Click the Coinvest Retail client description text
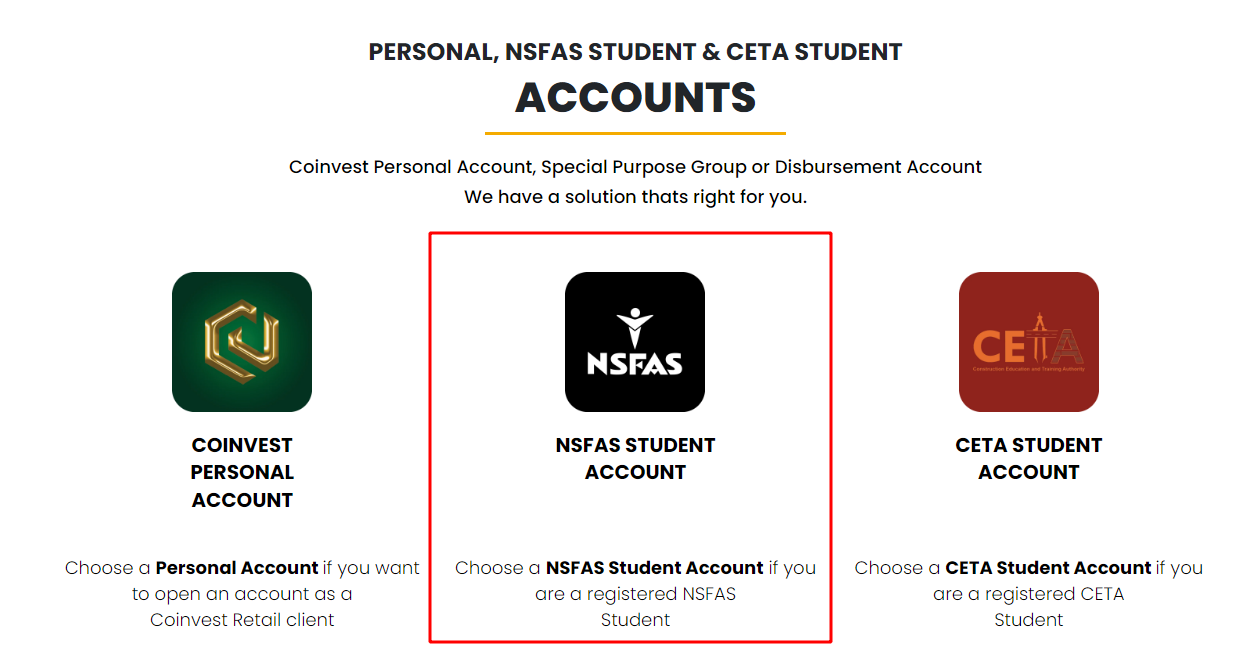Viewport: 1248px width, 665px height. click(241, 619)
